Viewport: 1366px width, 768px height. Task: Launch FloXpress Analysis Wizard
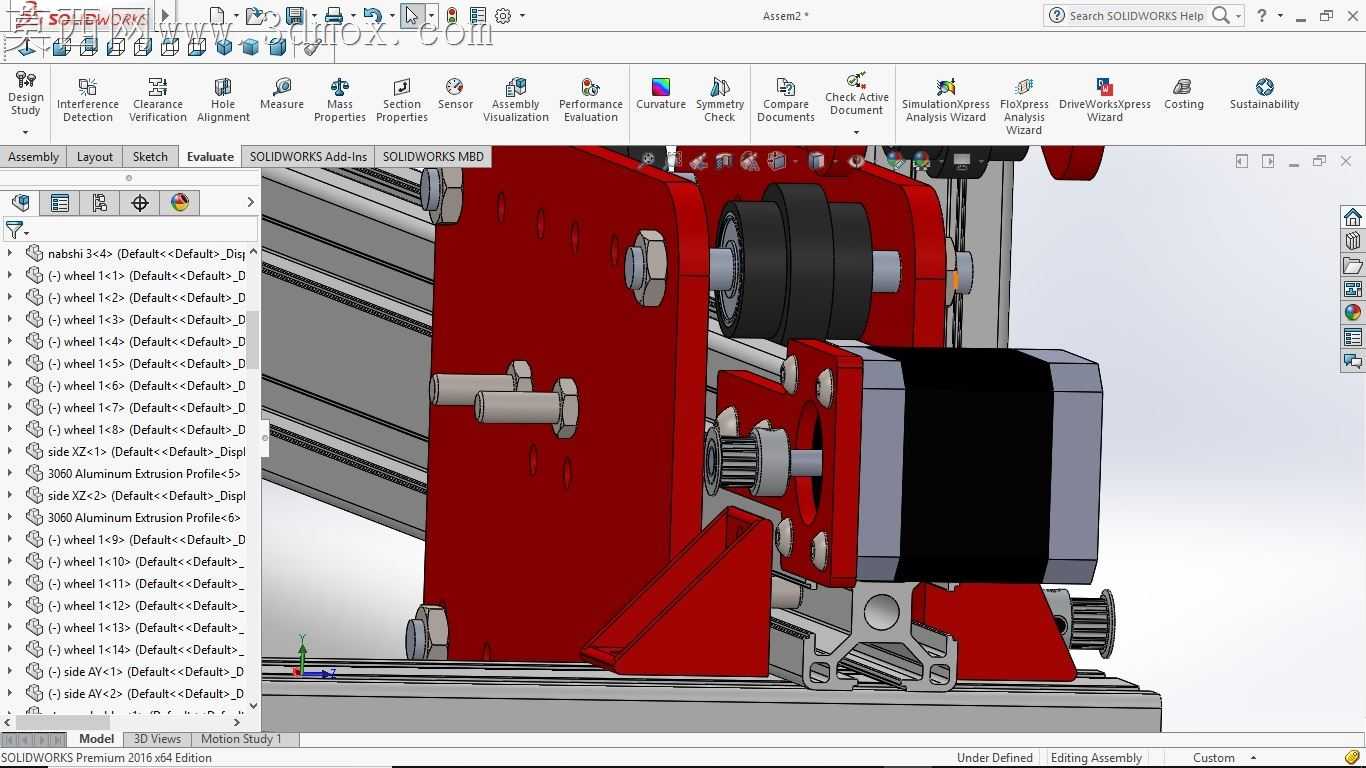click(x=1024, y=106)
